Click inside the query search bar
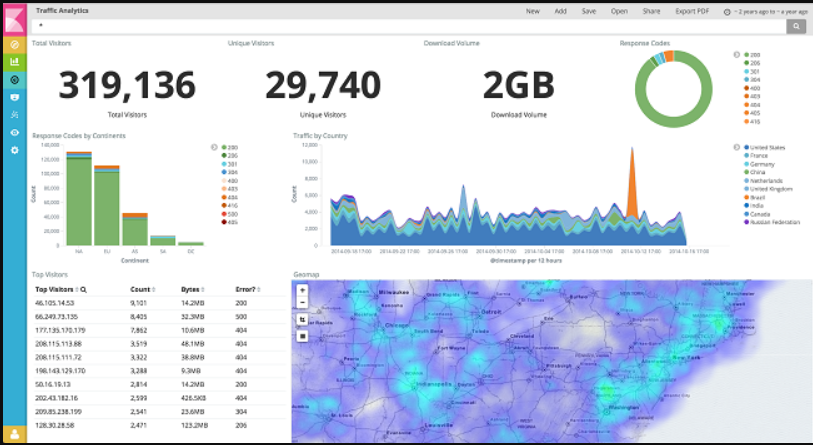 coord(409,26)
